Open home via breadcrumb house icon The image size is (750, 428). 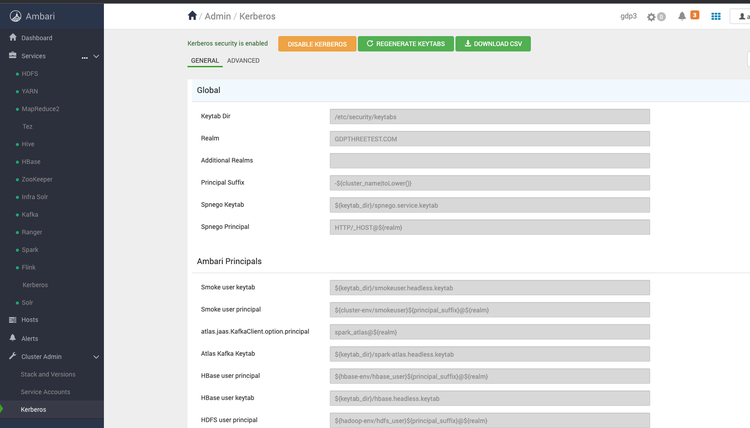click(192, 16)
